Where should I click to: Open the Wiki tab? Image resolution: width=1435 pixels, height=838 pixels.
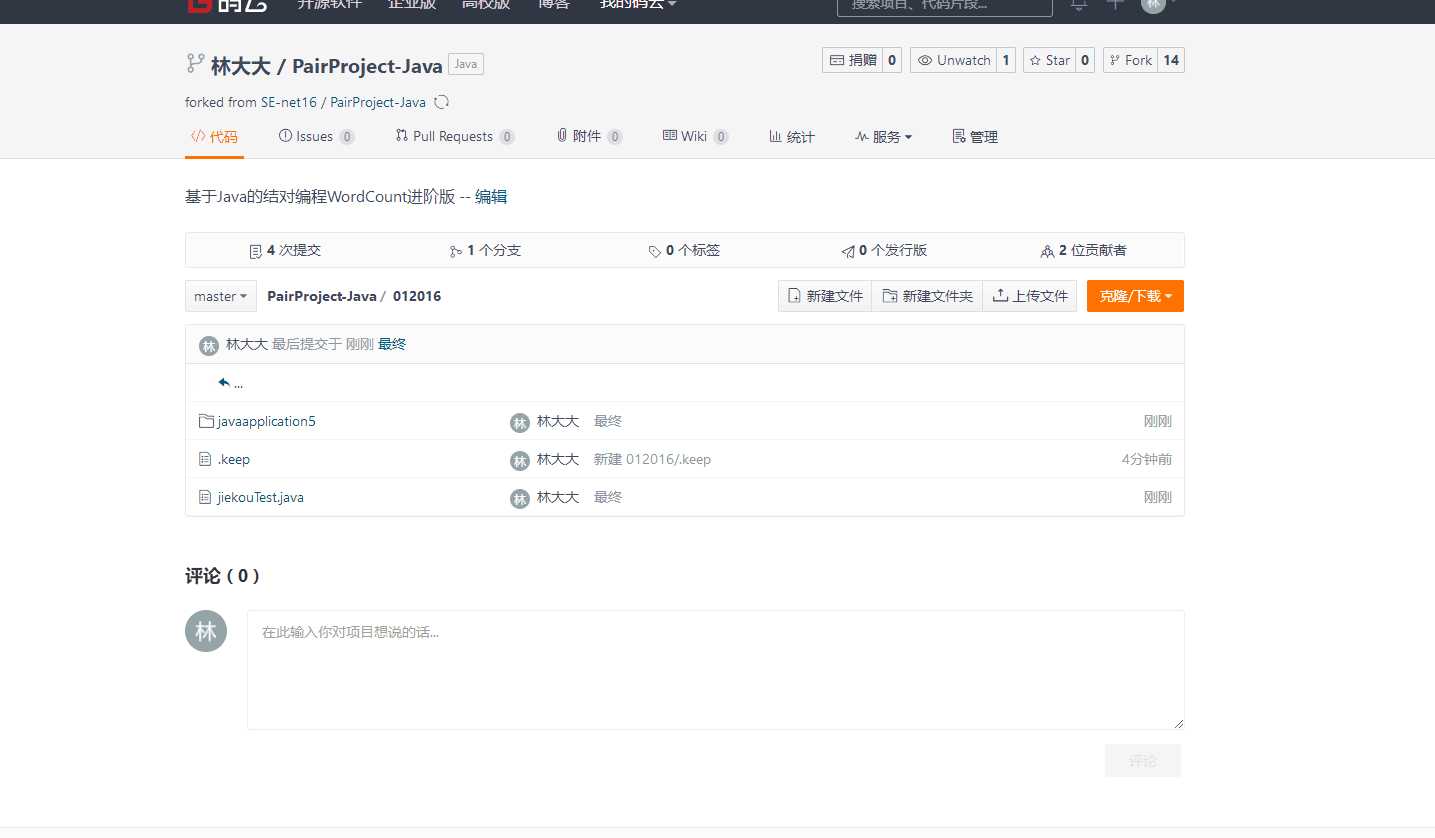tap(695, 137)
